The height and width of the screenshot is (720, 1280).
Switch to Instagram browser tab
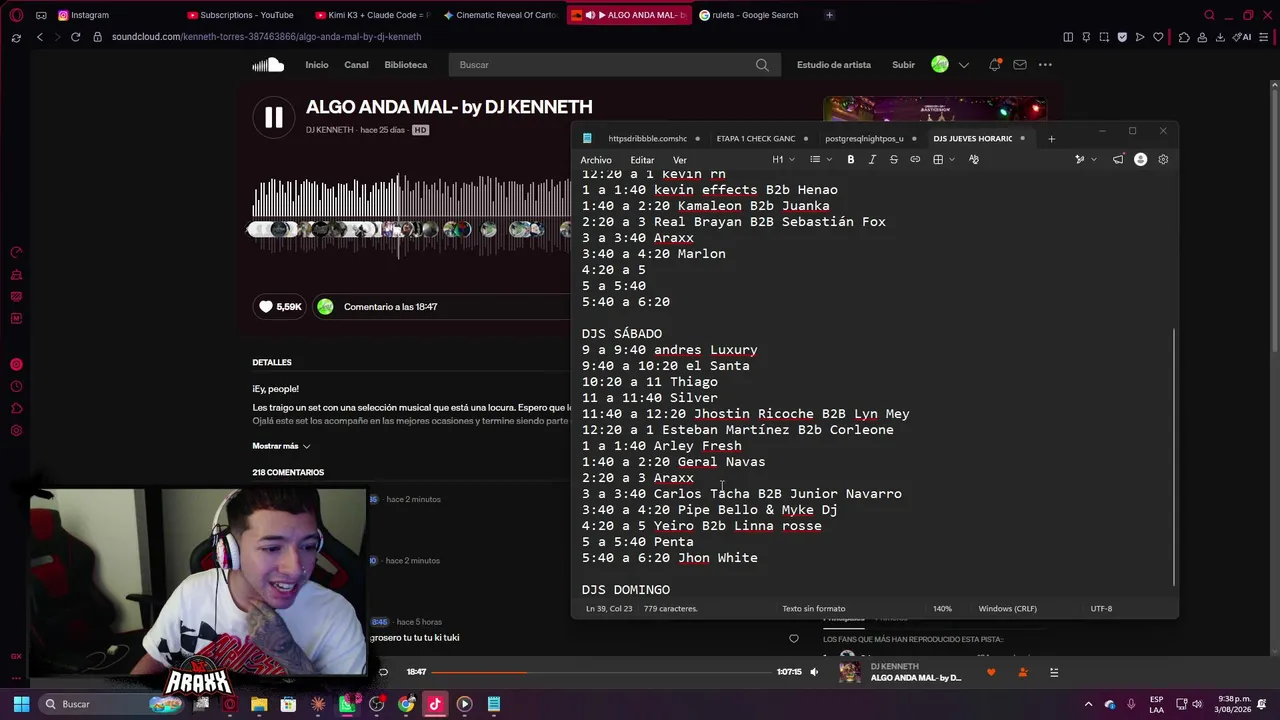tap(90, 15)
